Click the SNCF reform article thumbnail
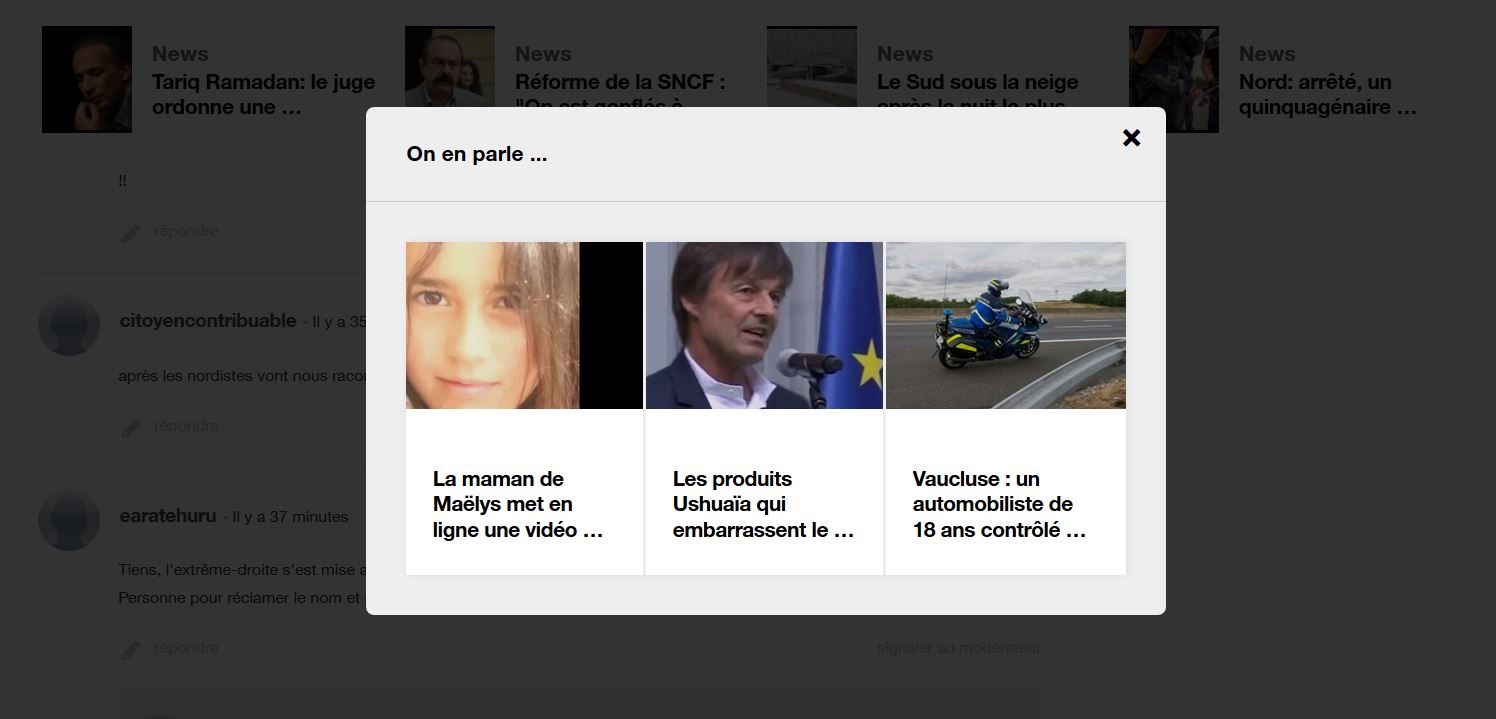The height and width of the screenshot is (719, 1496). pos(450,67)
